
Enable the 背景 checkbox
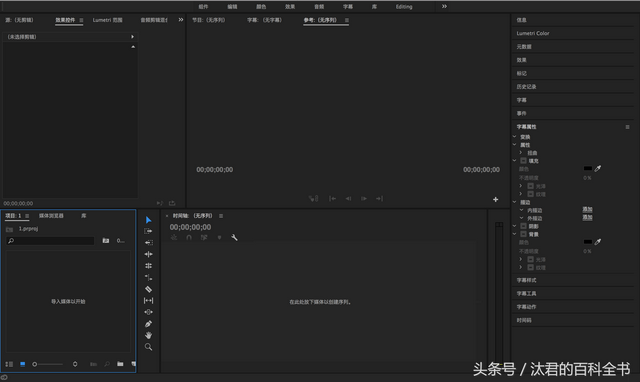[x=523, y=234]
